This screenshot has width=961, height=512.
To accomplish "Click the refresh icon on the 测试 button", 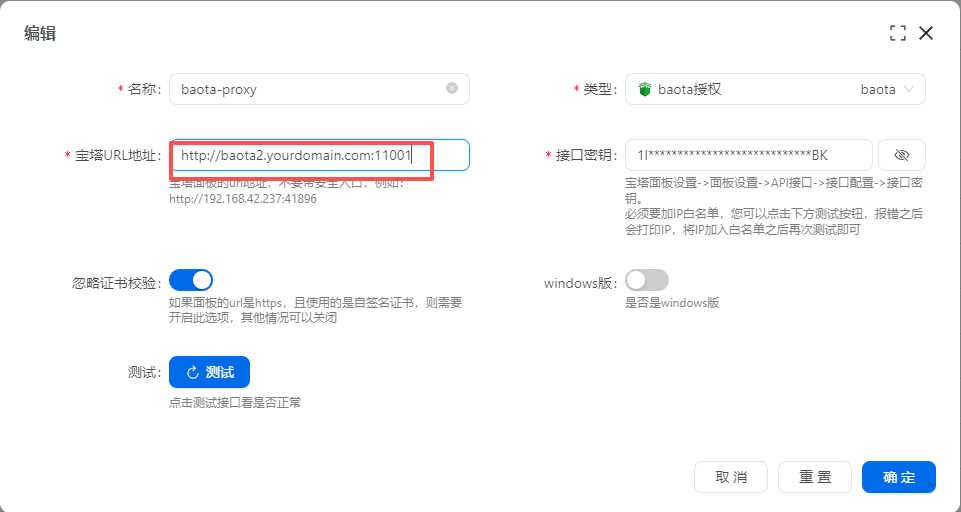I will click(193, 372).
